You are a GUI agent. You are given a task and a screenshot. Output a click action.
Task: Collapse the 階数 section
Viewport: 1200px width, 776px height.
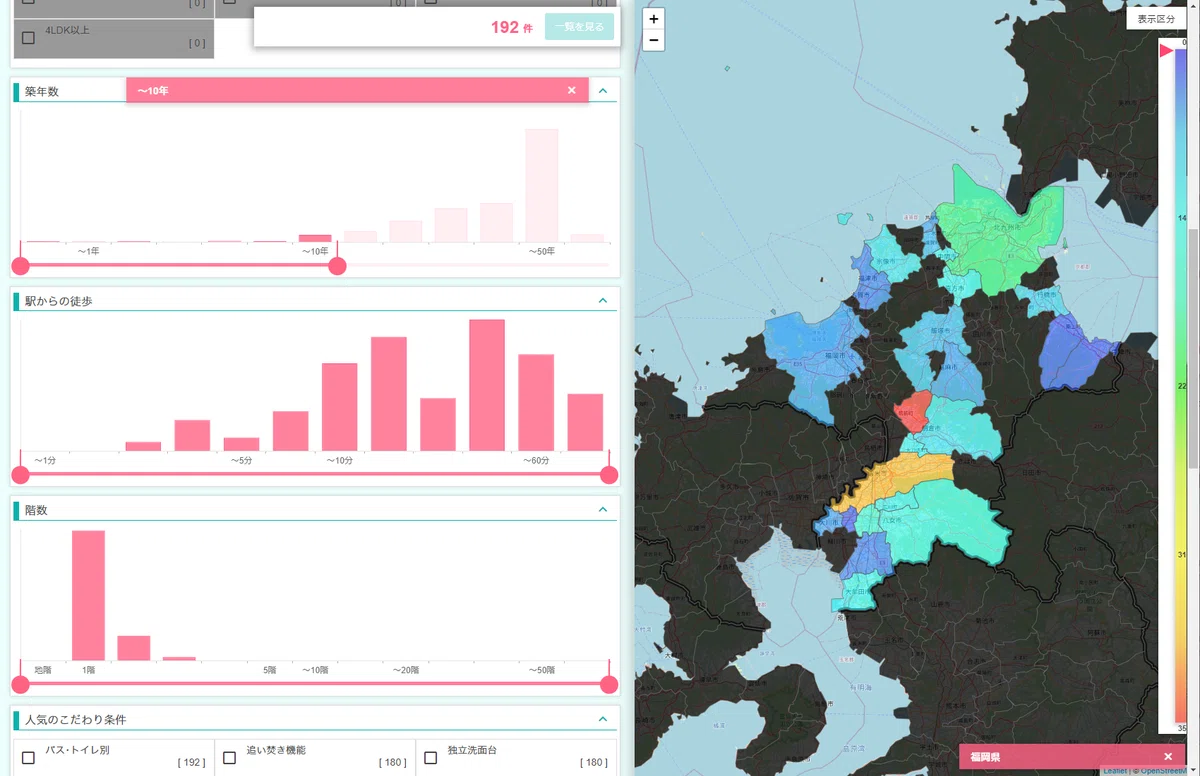pyautogui.click(x=602, y=509)
